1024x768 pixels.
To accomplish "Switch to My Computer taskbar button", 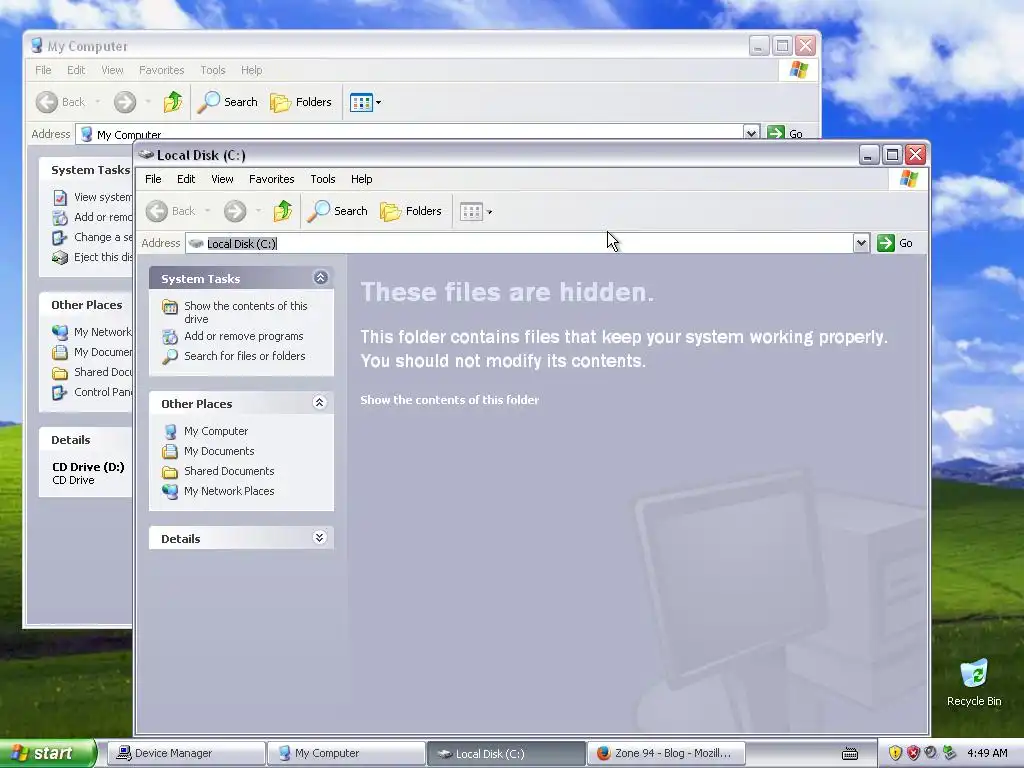I will (346, 753).
